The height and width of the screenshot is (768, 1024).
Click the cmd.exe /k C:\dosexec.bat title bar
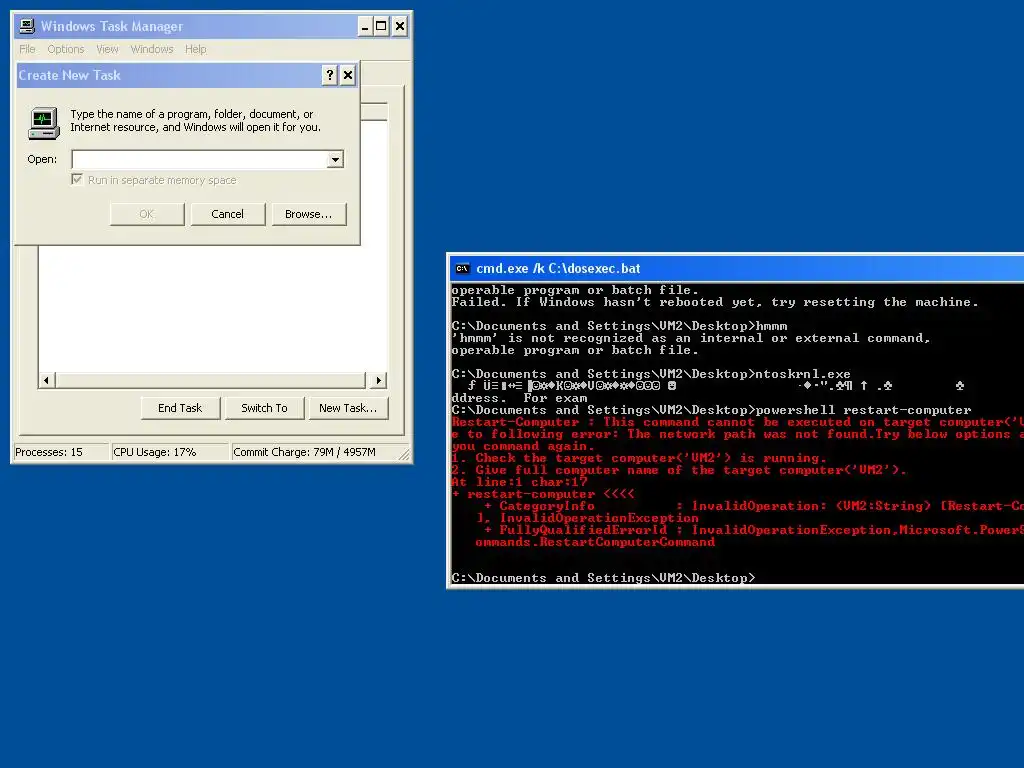pos(737,268)
